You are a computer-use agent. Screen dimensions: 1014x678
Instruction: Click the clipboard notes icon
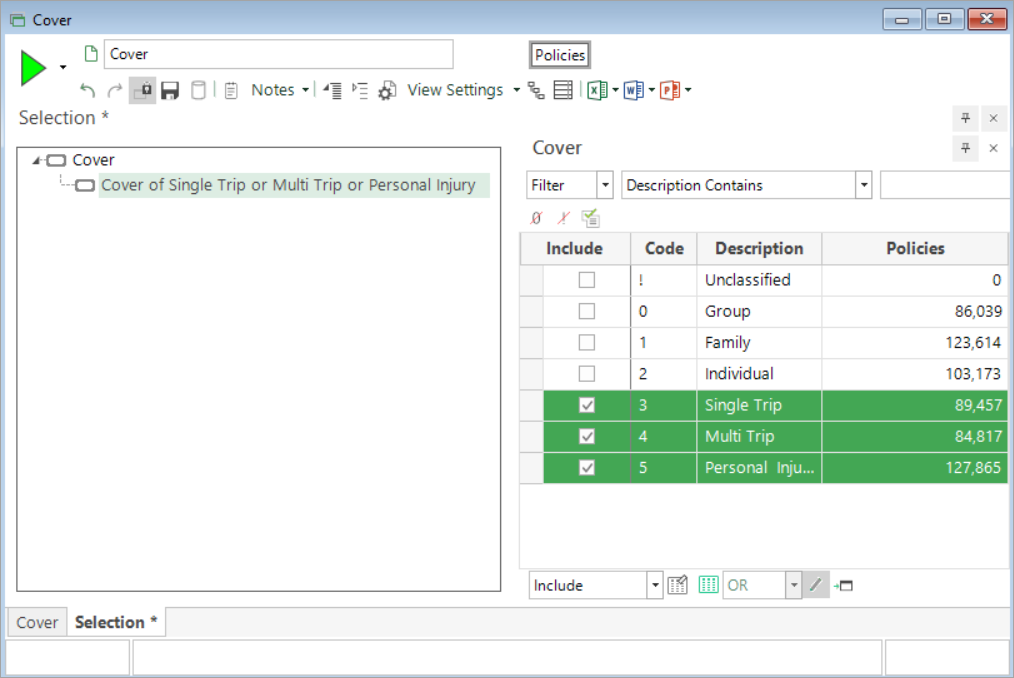tap(231, 91)
